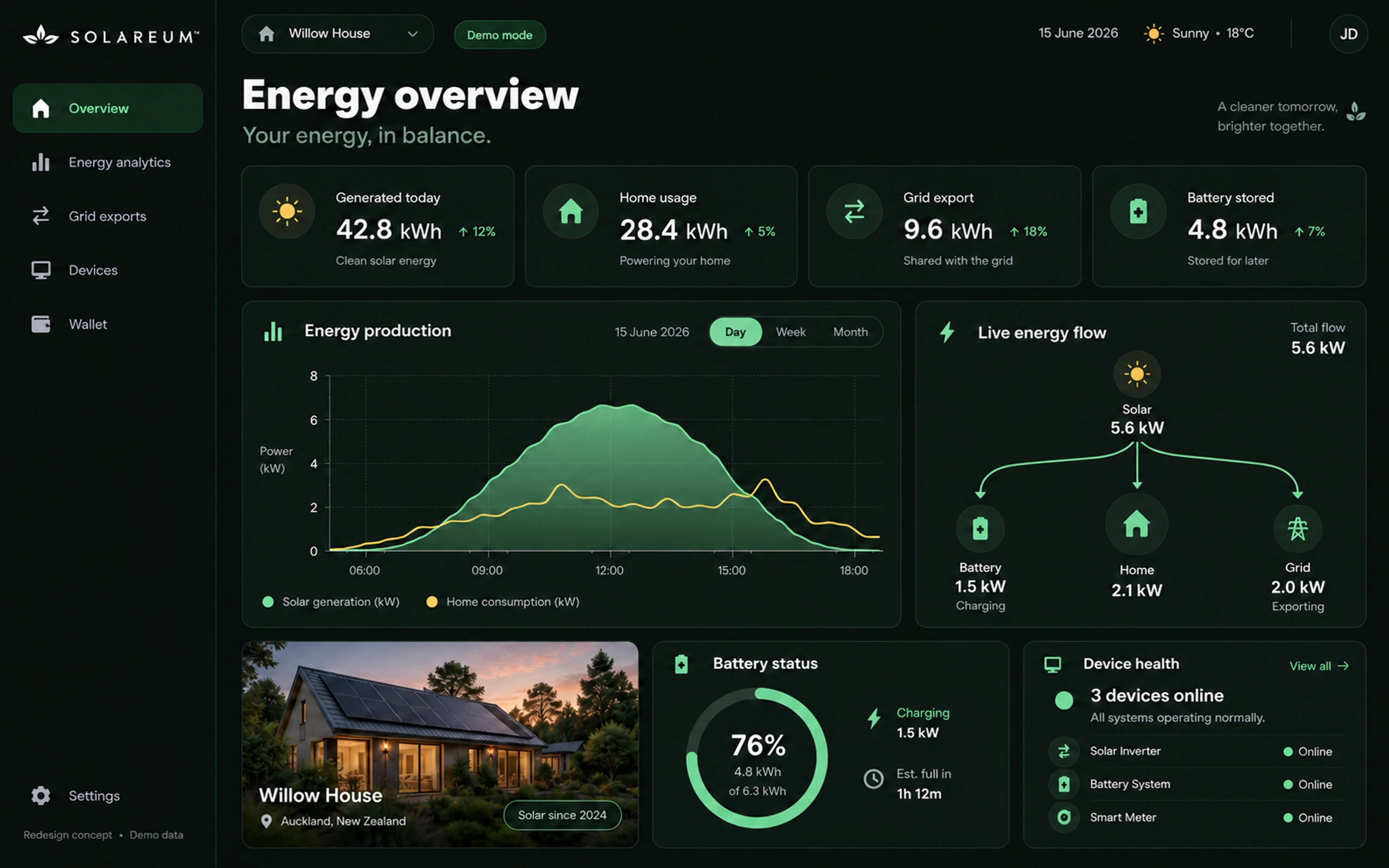Viewport: 1389px width, 868px height.
Task: Click the 42.8 kWh generated value
Action: 388,230
